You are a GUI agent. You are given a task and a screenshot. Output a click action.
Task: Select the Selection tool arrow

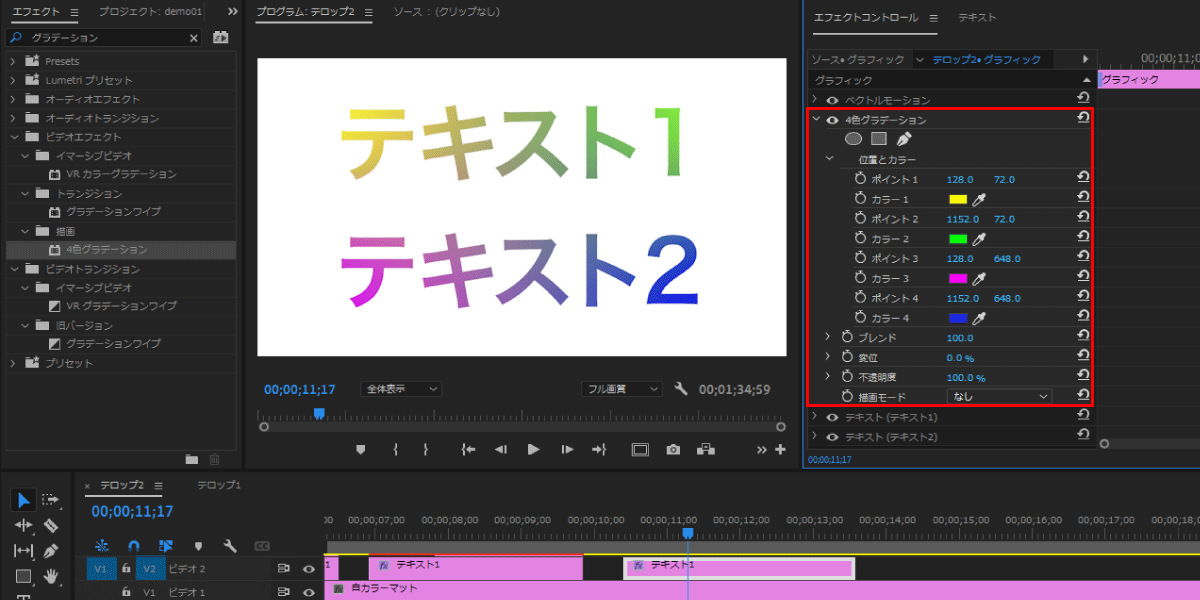click(x=24, y=500)
